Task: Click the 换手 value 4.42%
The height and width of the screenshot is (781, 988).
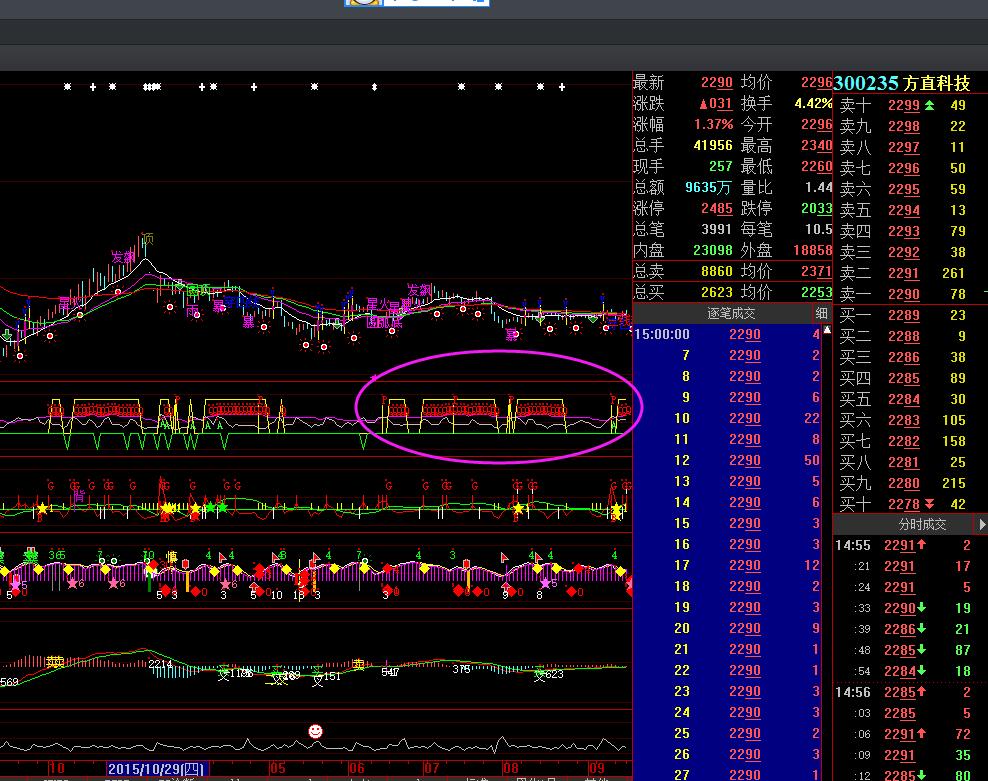Action: pyautogui.click(x=813, y=103)
